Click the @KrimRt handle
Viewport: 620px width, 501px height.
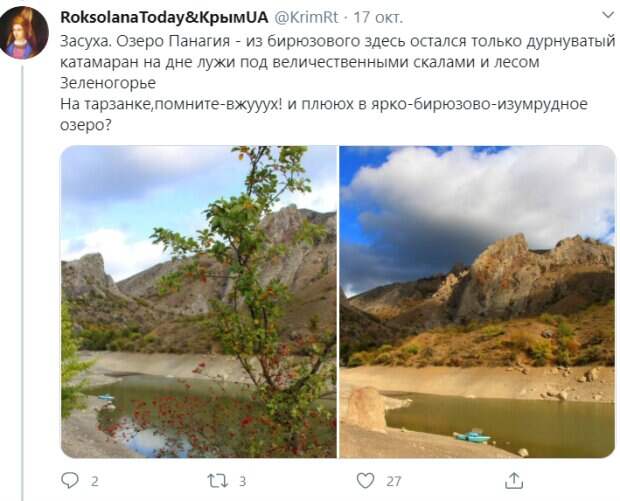click(x=306, y=17)
